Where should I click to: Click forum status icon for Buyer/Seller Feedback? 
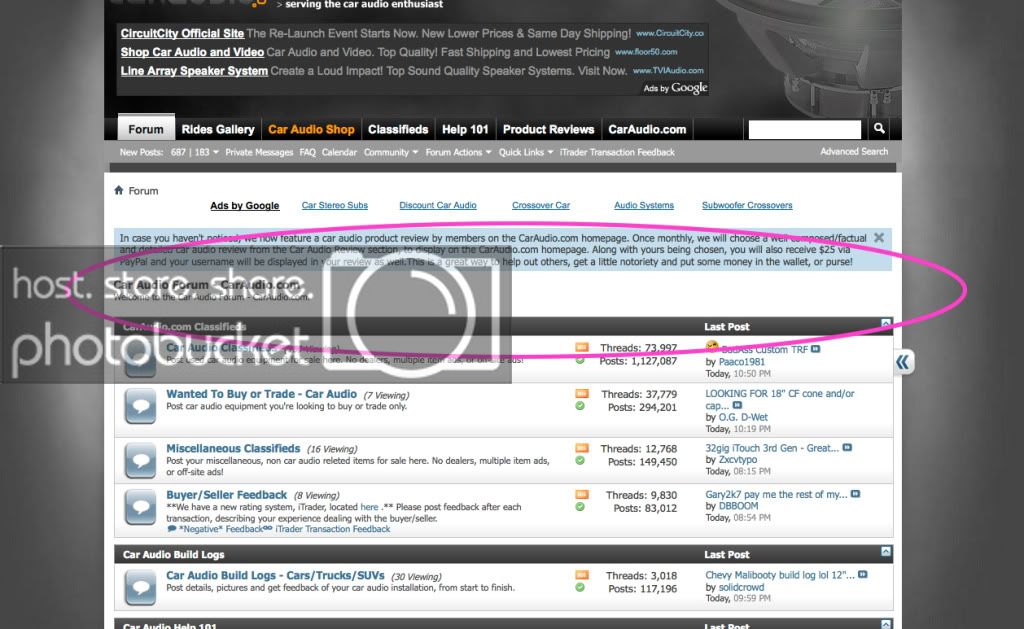click(x=140, y=508)
